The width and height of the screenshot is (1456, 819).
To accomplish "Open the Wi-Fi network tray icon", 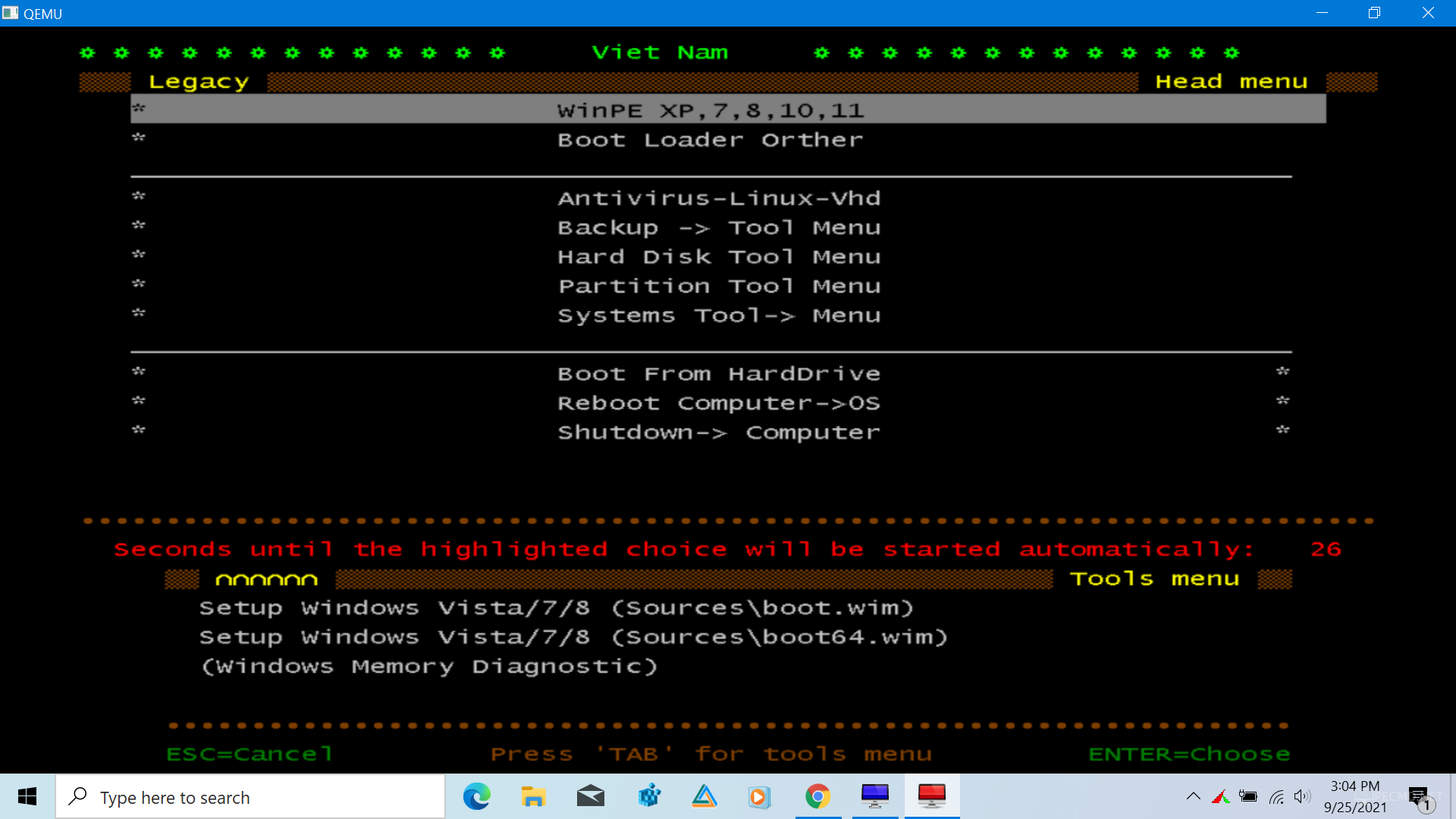I will [1277, 796].
